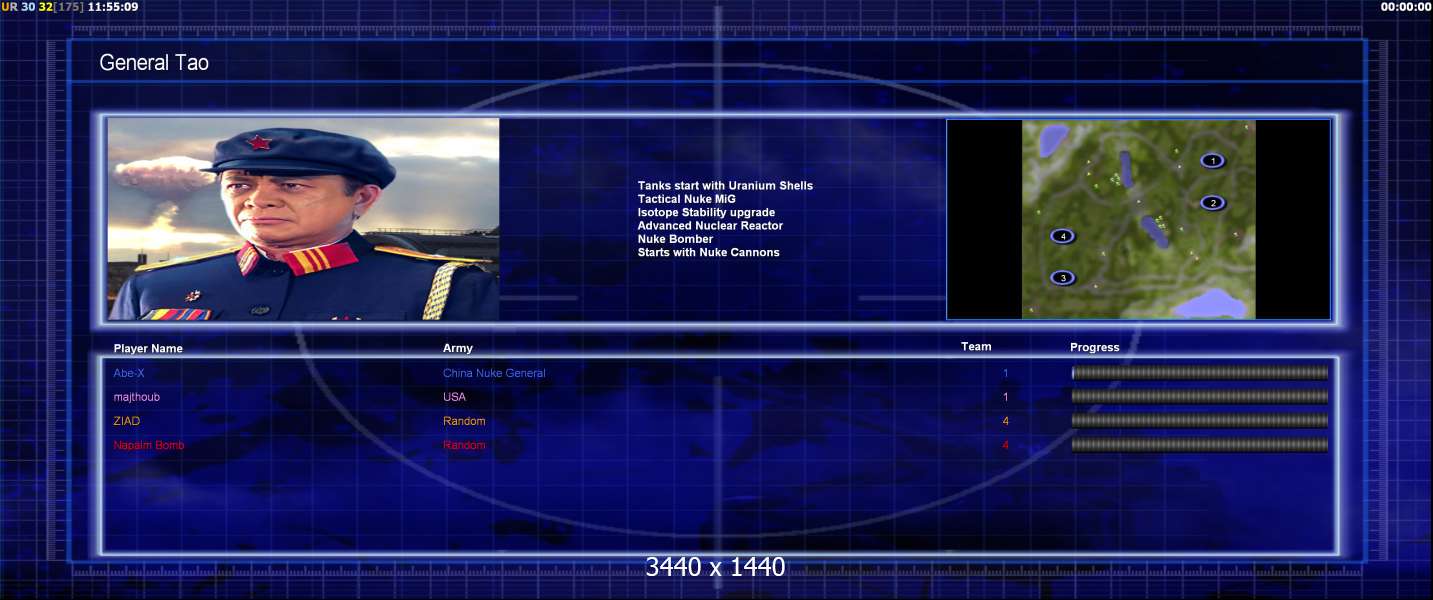Viewport: 1433px width, 600px height.
Task: Click Advanced Nuclear Reactor text
Action: pos(710,226)
